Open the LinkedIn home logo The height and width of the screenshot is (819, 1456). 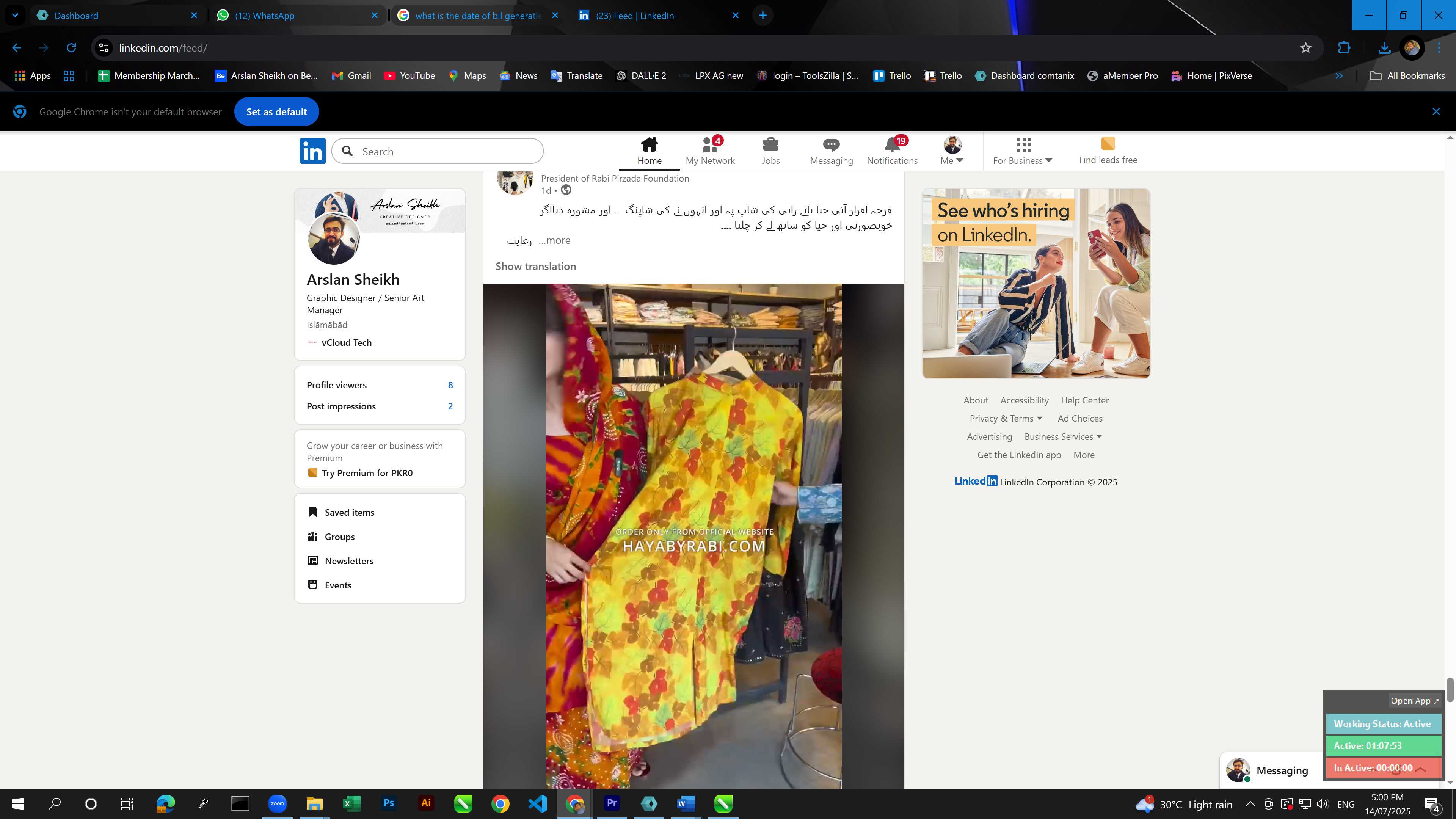click(x=312, y=151)
